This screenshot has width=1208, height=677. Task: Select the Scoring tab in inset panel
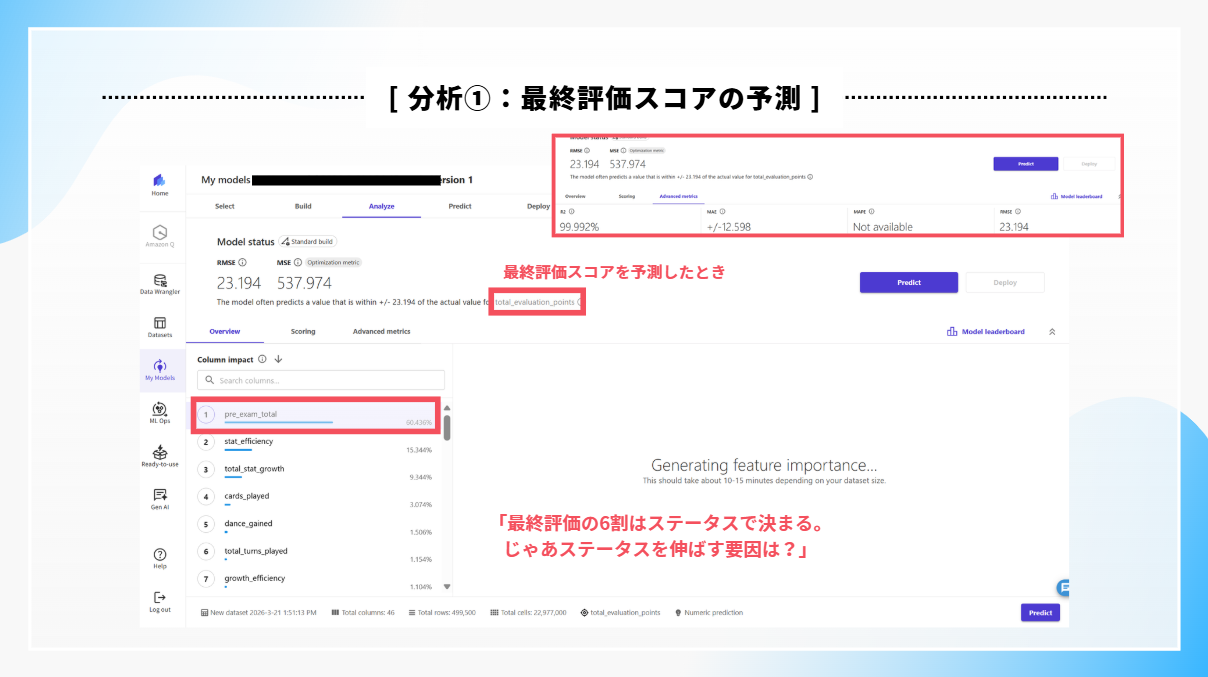pyautogui.click(x=627, y=196)
